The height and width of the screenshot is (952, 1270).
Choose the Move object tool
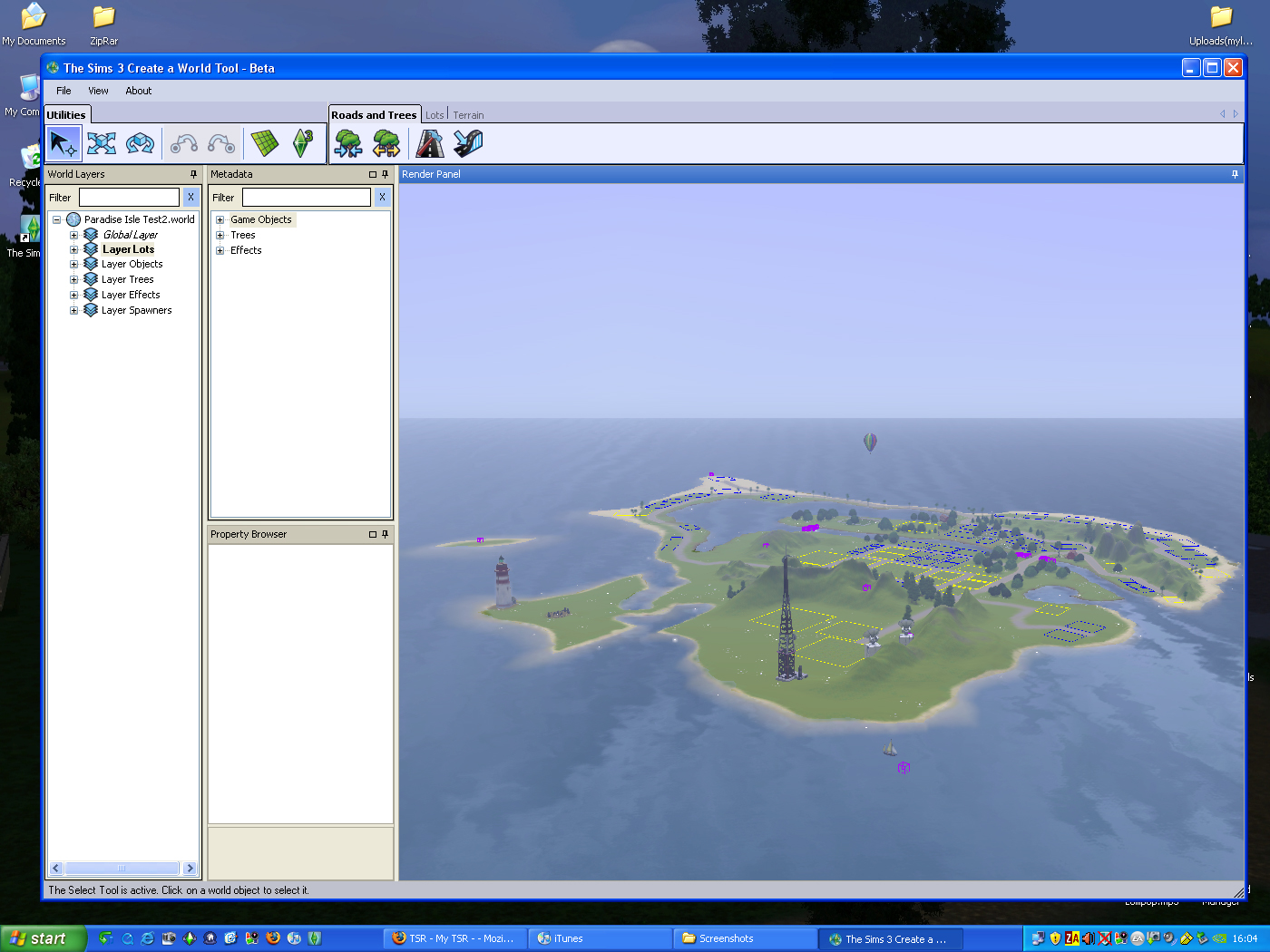(102, 143)
